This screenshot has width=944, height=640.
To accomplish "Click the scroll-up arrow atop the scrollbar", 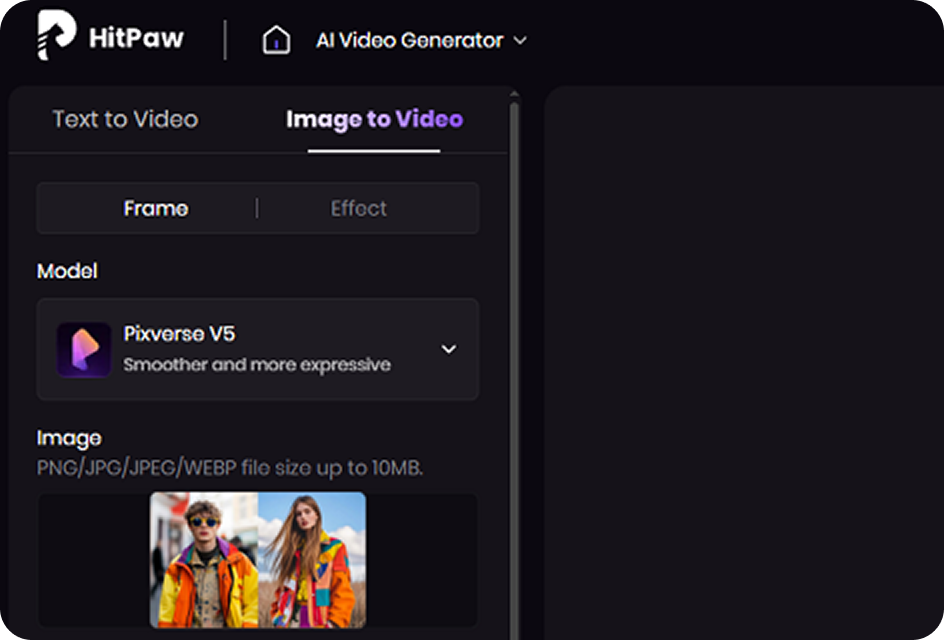I will pos(514,95).
